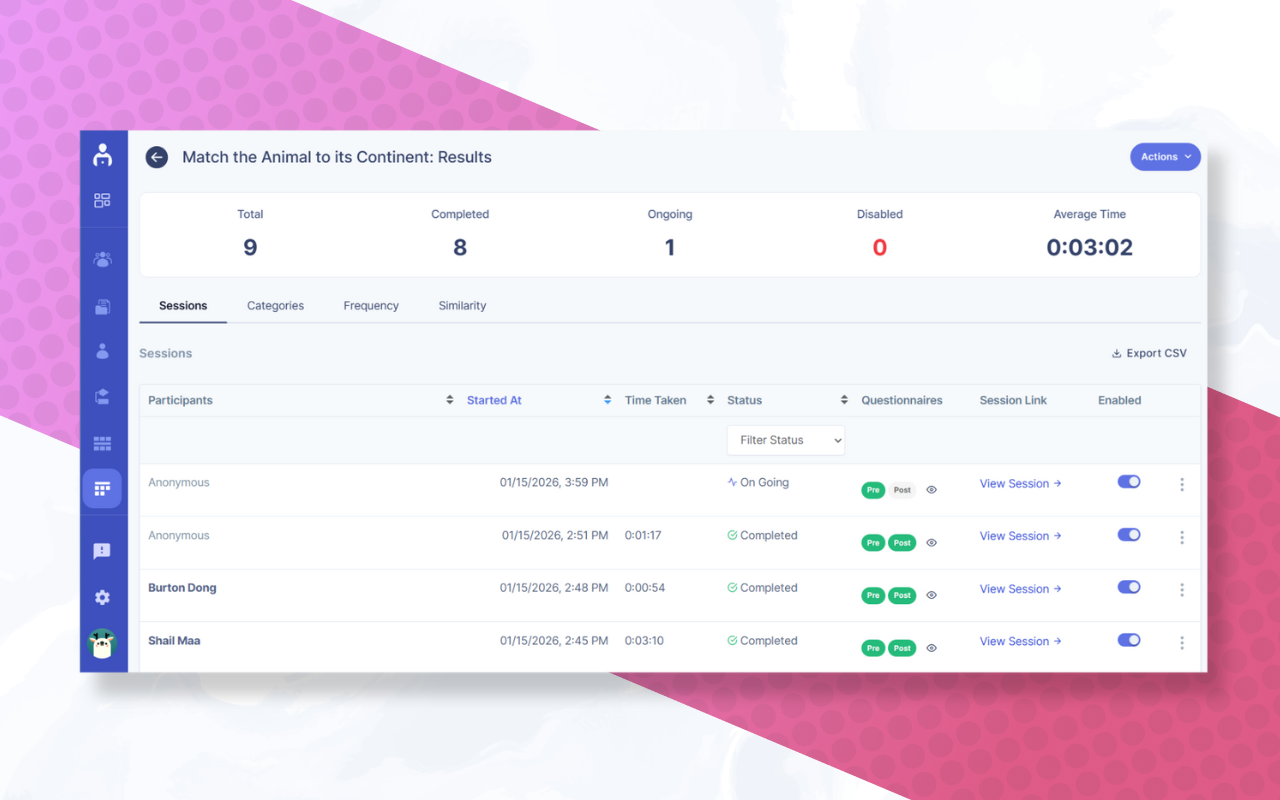Click the time taken value 0:01:17
The height and width of the screenshot is (800, 1280).
click(x=643, y=536)
